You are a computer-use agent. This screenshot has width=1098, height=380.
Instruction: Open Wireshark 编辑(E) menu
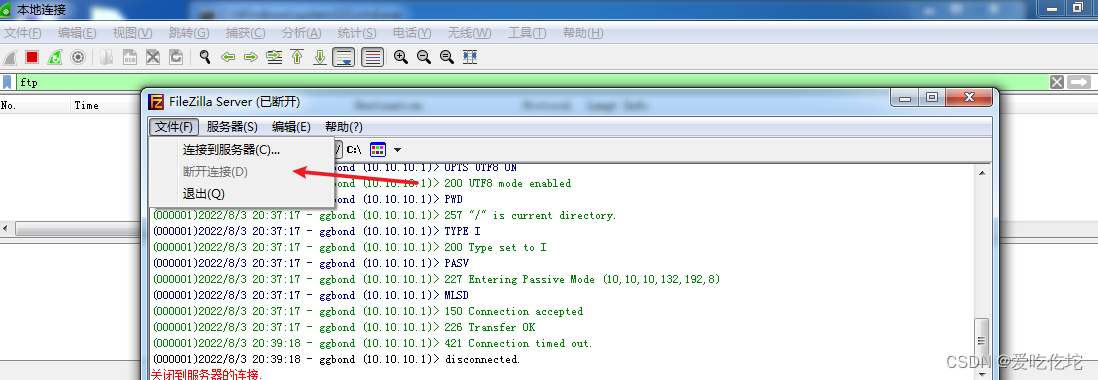click(x=77, y=33)
